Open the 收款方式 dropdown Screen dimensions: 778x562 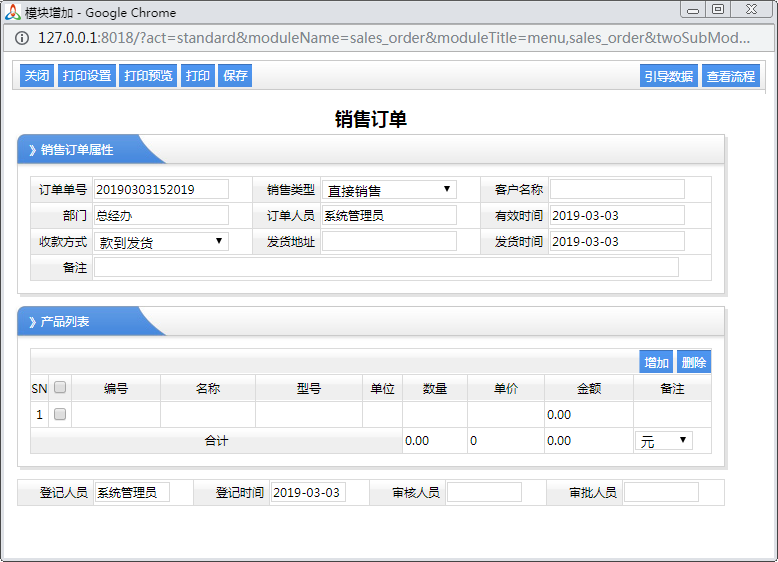161,242
